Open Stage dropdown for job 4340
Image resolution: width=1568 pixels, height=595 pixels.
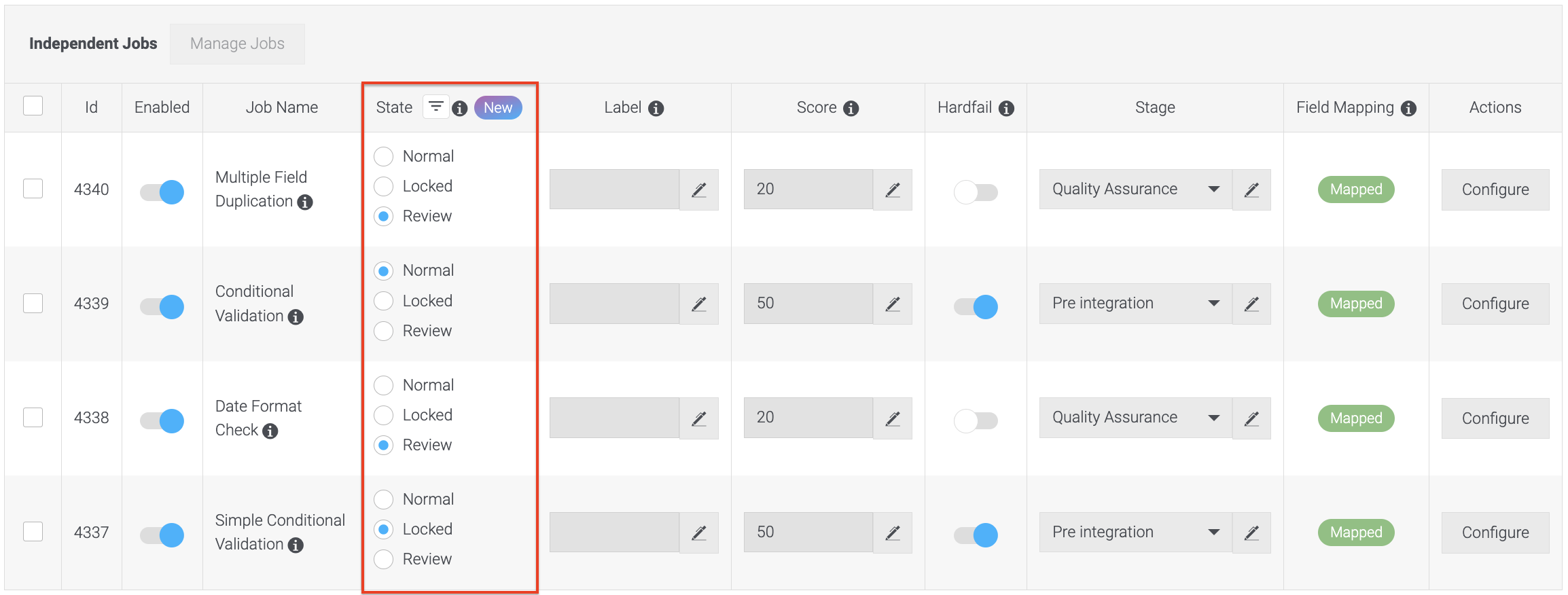pos(1135,190)
